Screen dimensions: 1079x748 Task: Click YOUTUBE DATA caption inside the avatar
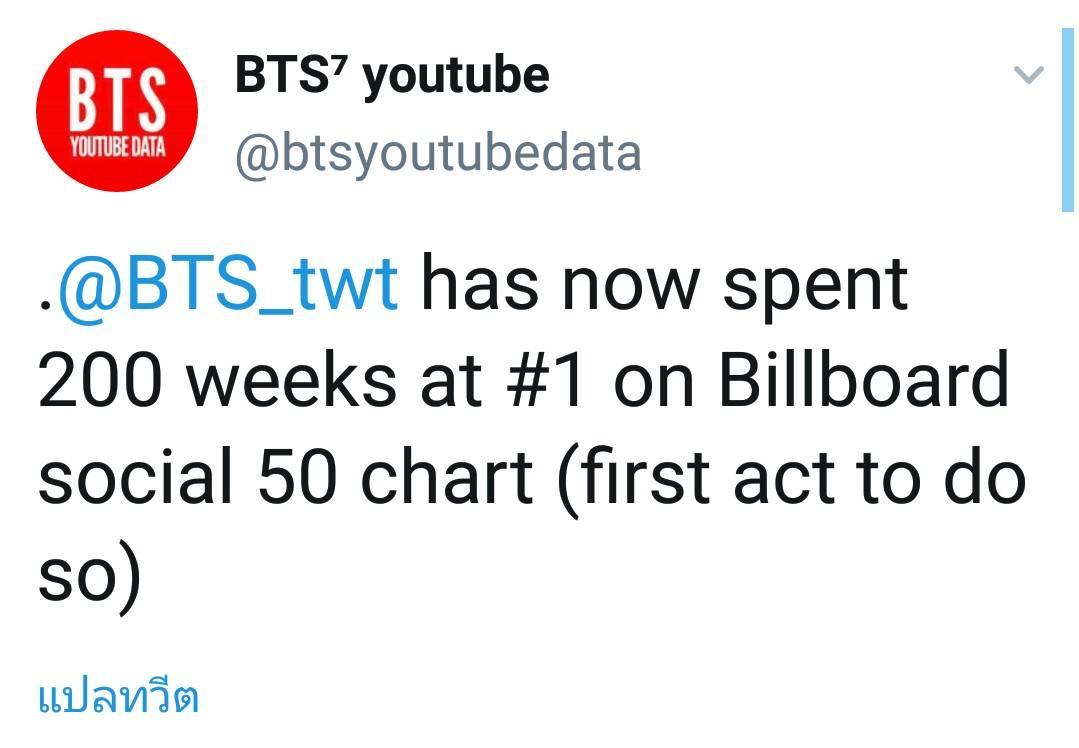coord(118,147)
